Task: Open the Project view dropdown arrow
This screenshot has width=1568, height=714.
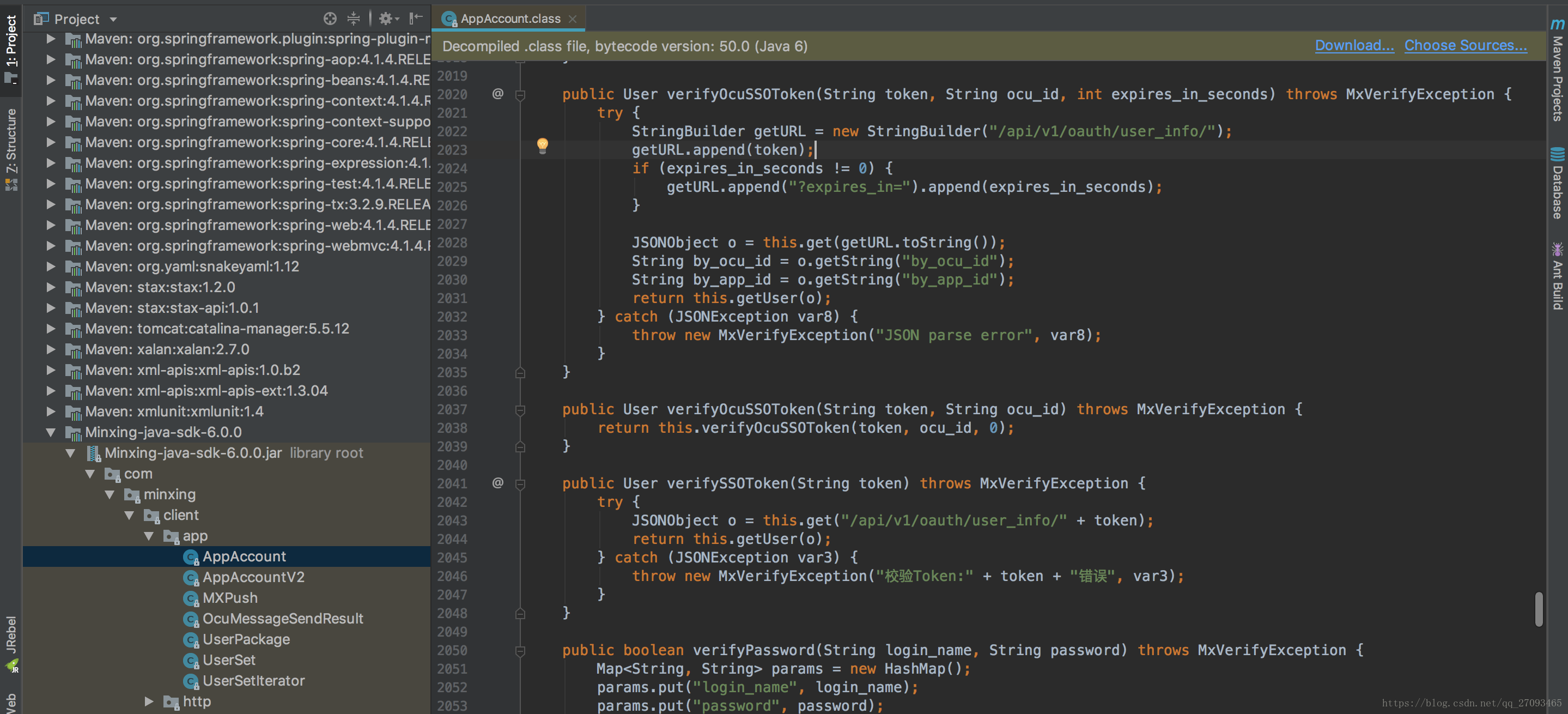Action: pyautogui.click(x=113, y=20)
